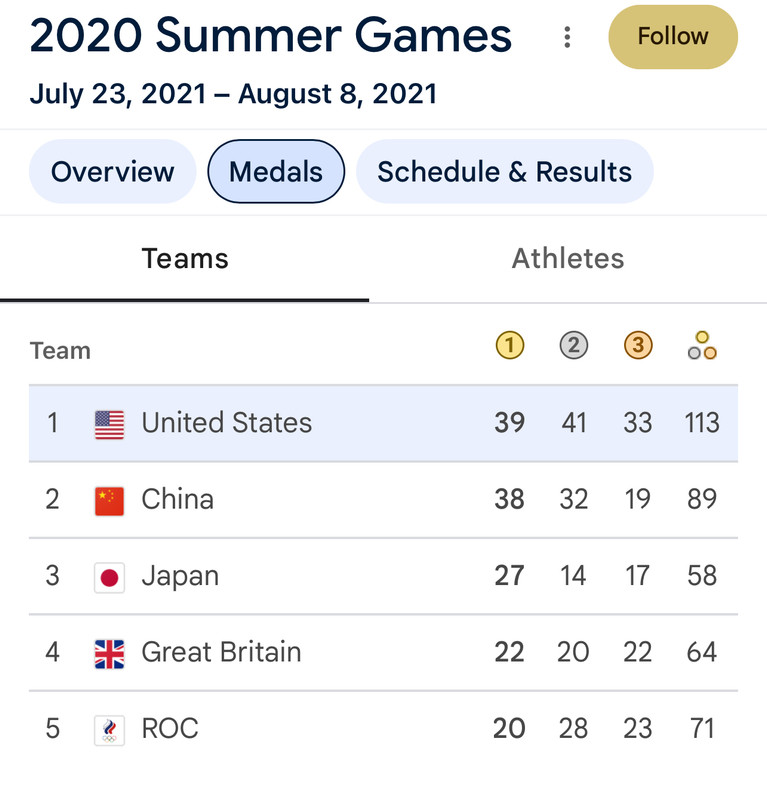This screenshot has height=800, width=767.
Task: Open the three-dot more options menu
Action: coord(567,37)
